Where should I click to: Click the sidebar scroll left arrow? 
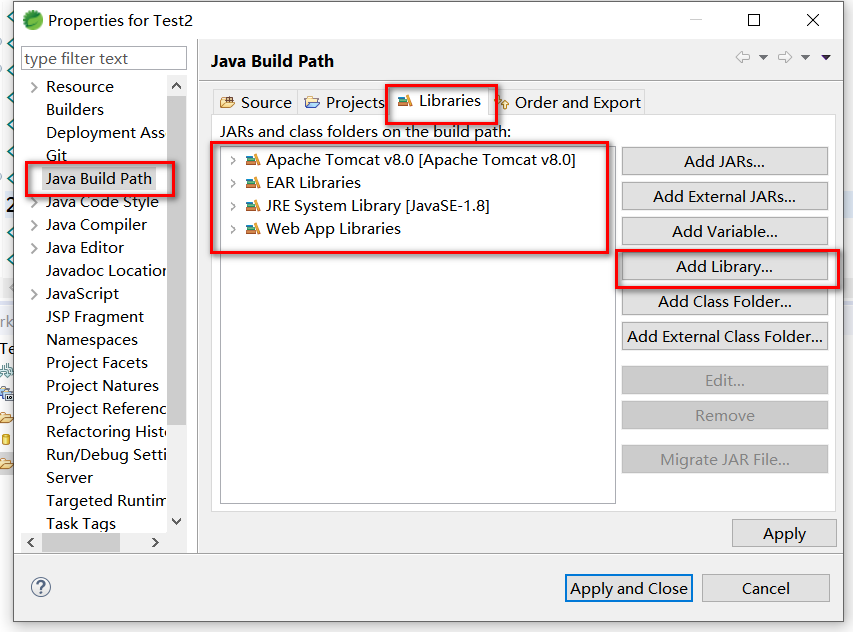pyautogui.click(x=31, y=542)
